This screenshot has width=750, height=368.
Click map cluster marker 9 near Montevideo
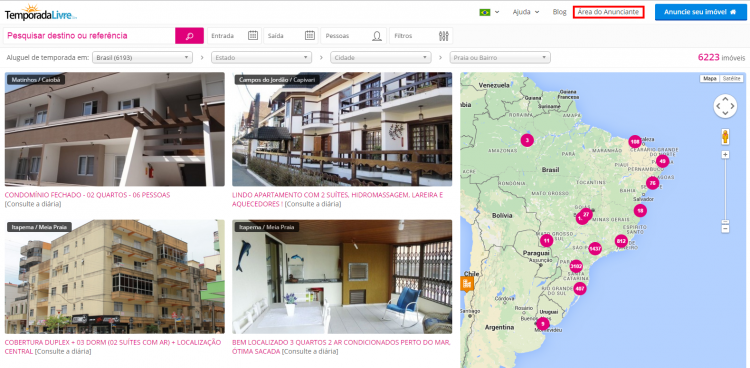pos(542,323)
